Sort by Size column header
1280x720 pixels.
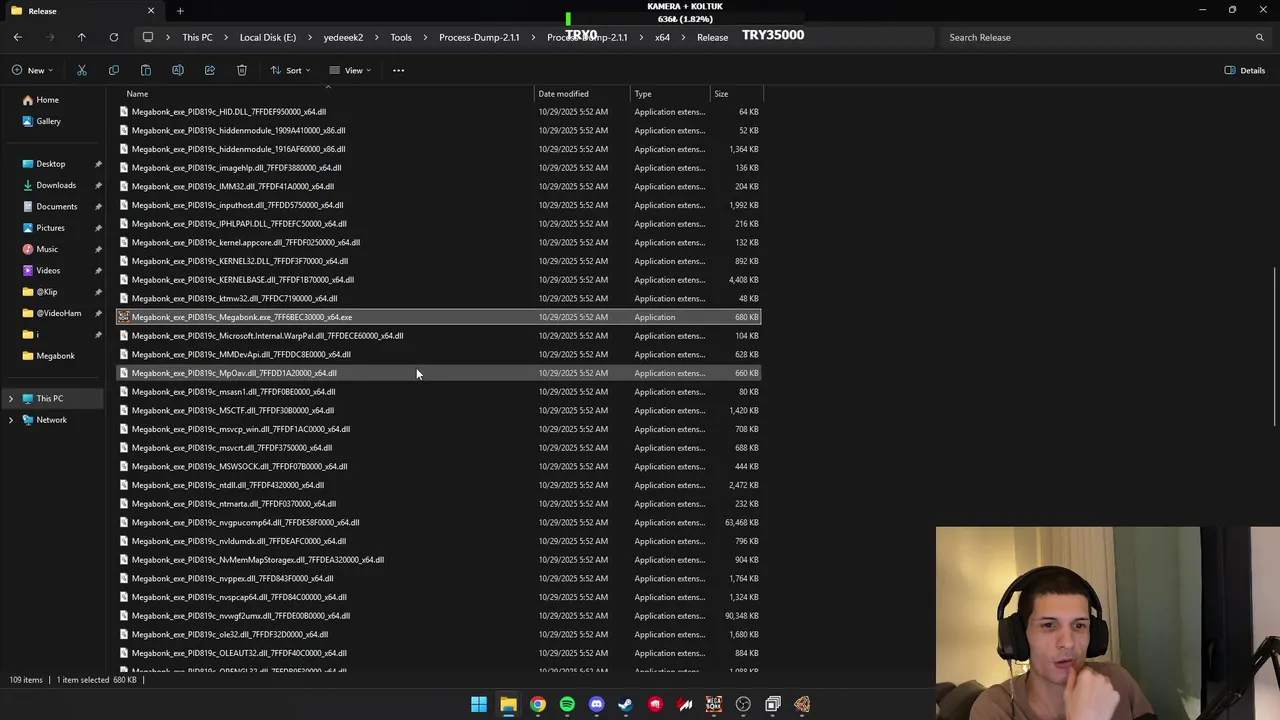(x=736, y=94)
